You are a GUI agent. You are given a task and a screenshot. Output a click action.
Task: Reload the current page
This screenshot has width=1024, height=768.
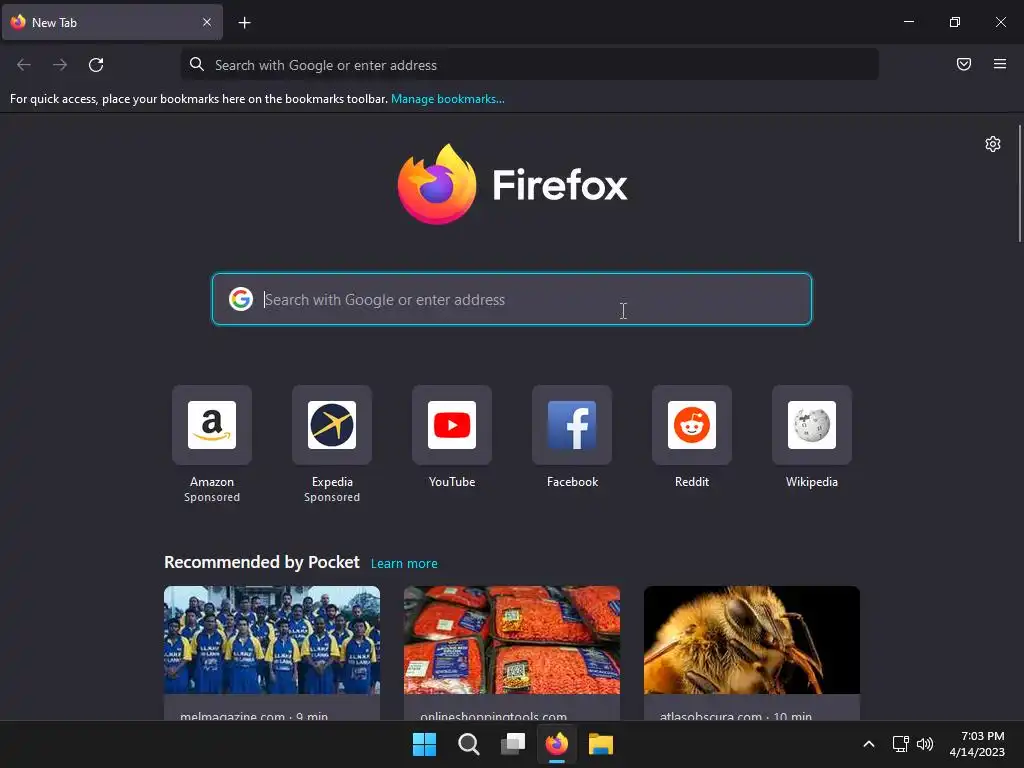[96, 65]
